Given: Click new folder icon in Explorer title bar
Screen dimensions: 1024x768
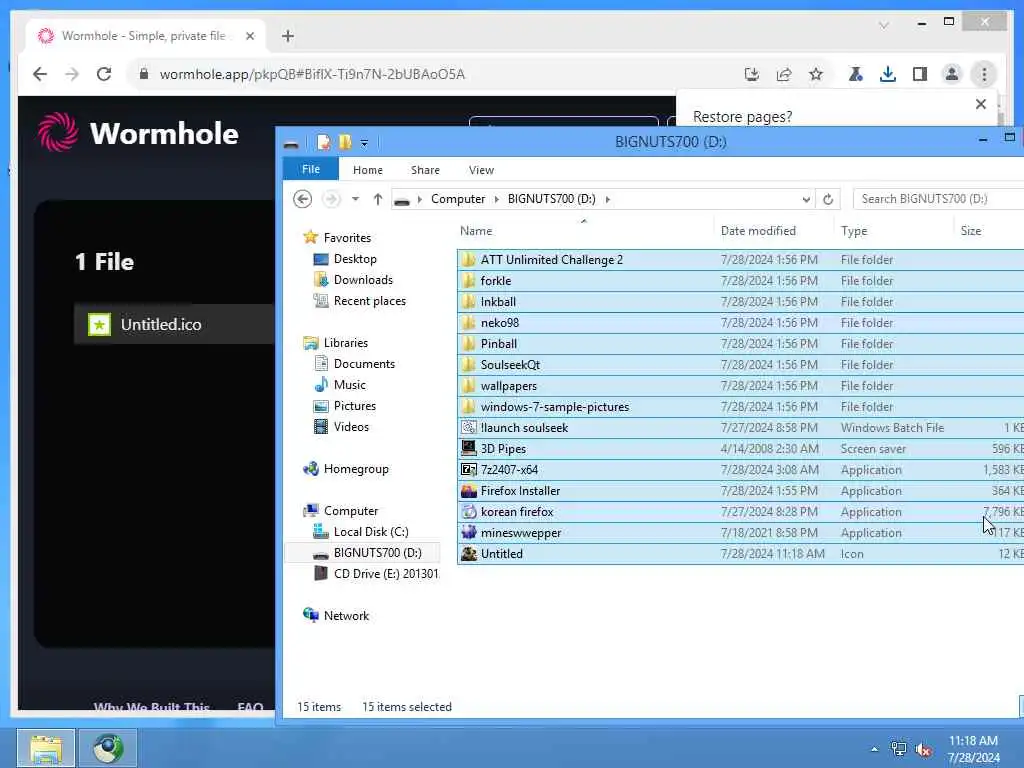Looking at the screenshot, I should [345, 142].
